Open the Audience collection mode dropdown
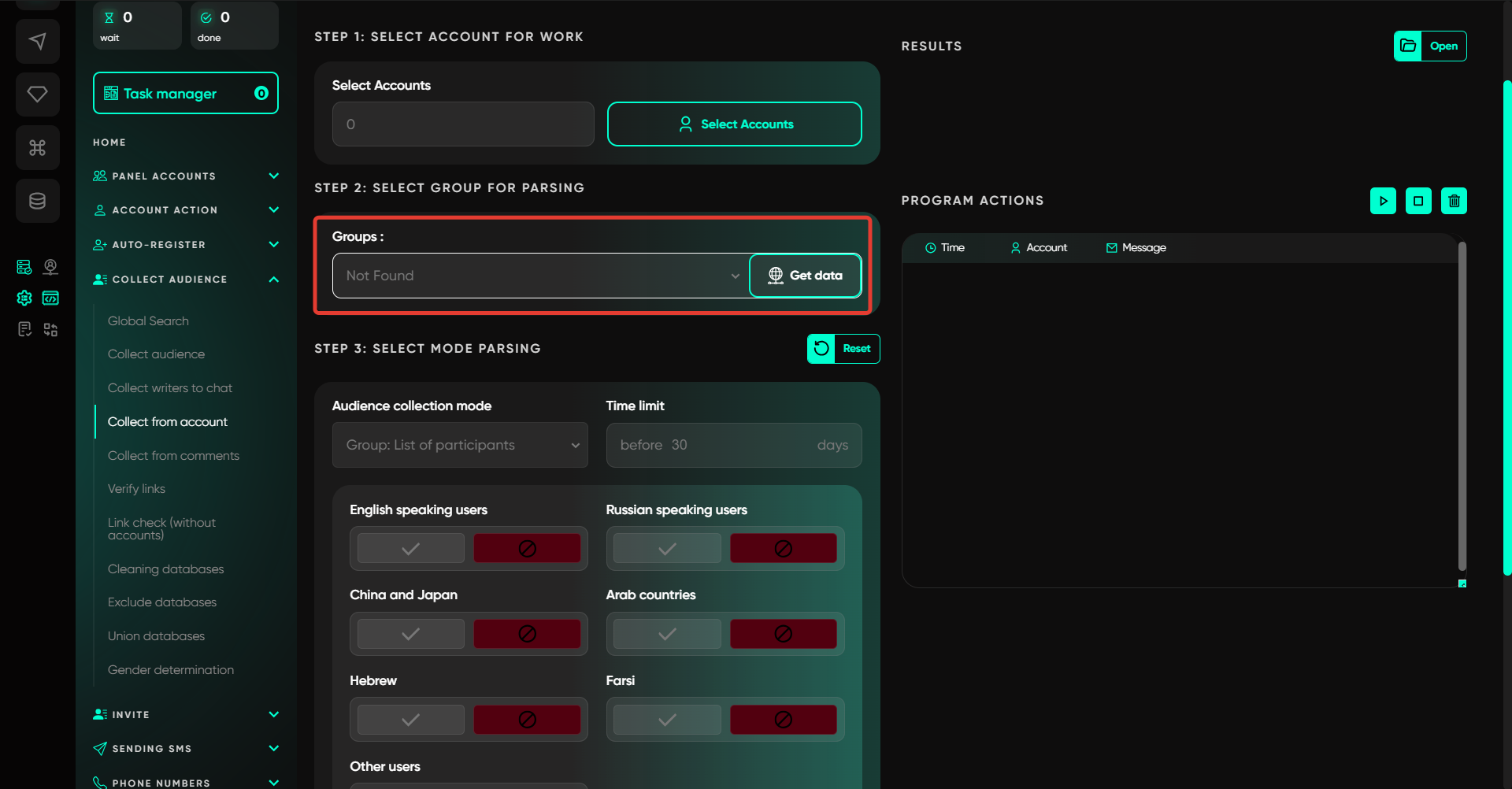The image size is (1512, 789). click(x=460, y=445)
